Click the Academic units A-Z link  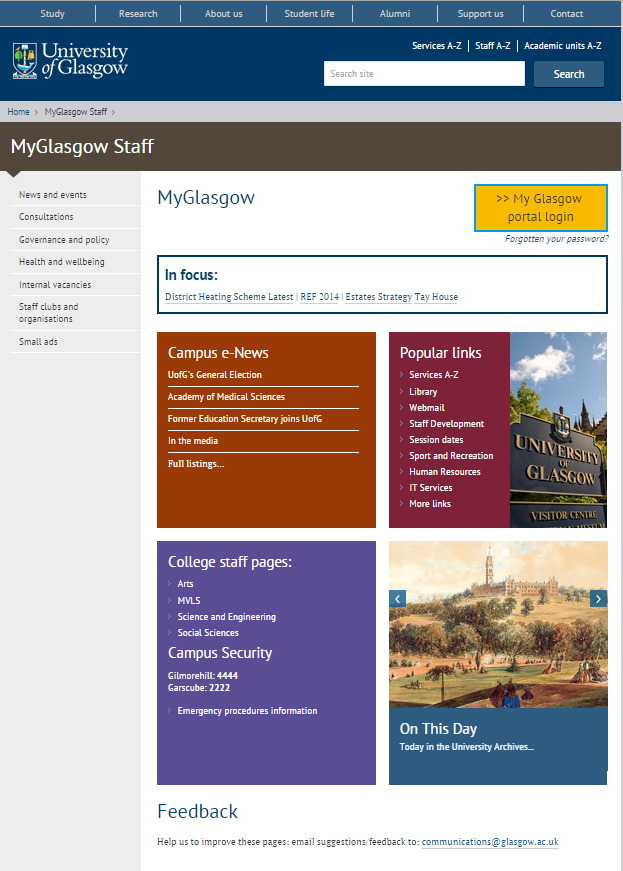coord(562,46)
